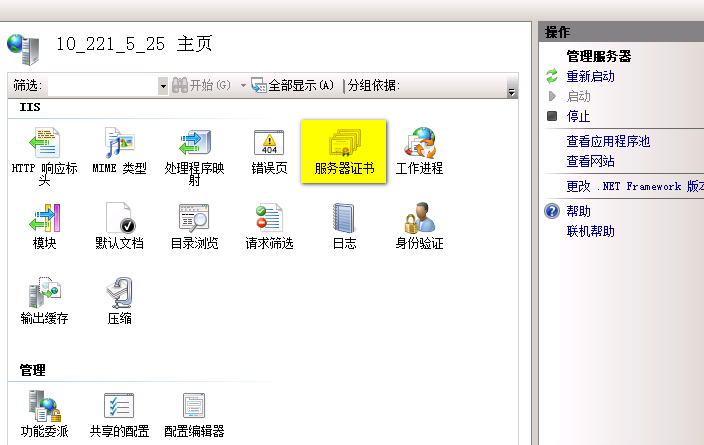This screenshot has width=704, height=445.
Task: Click 重新启动 to restart the server
Action: [590, 76]
